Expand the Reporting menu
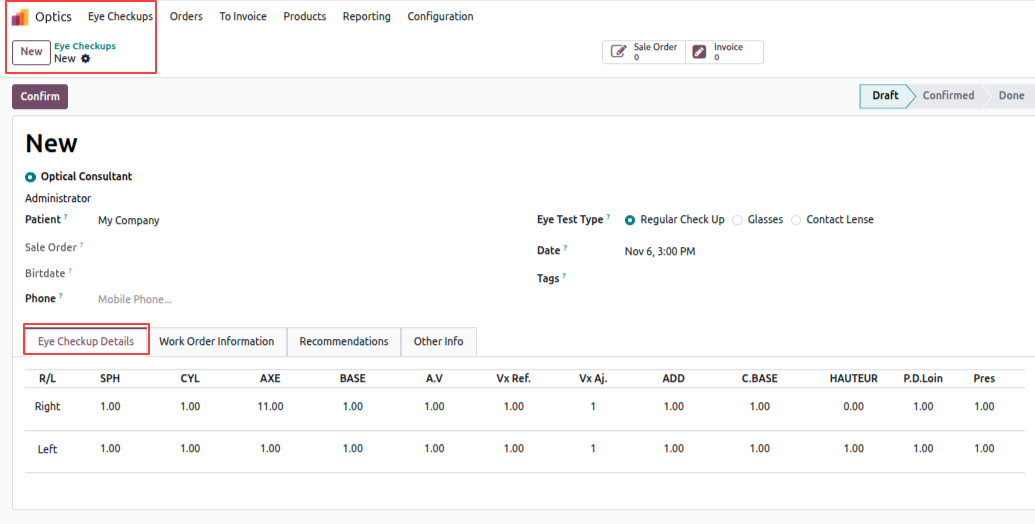The height and width of the screenshot is (524, 1035). tap(366, 17)
